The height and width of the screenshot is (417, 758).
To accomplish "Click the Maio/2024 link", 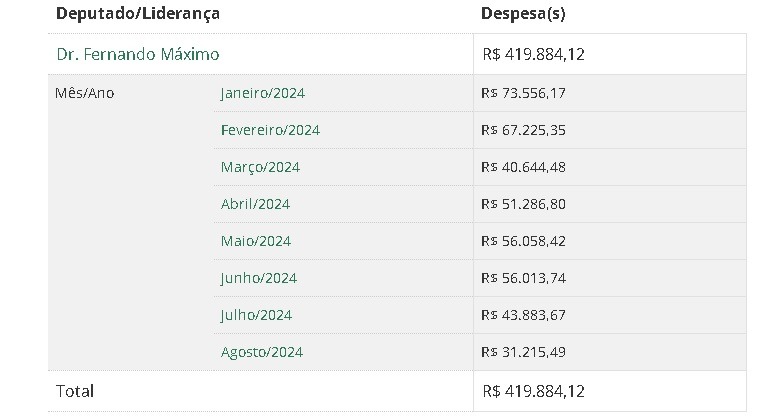I will 256,241.
